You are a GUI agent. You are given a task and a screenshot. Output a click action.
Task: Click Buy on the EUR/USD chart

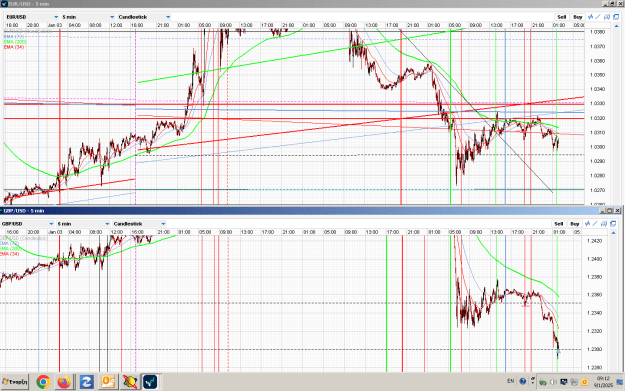point(578,17)
